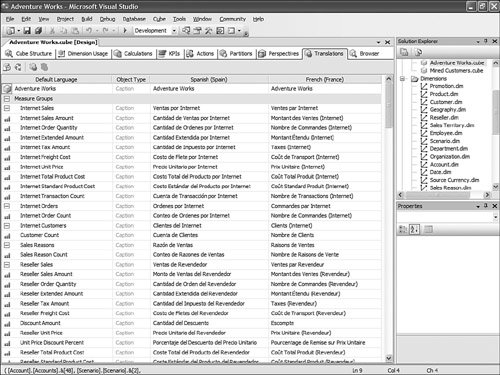The image size is (500, 375).
Task: Click the translations grid vertical scrollbar thumb
Action: click(388, 106)
